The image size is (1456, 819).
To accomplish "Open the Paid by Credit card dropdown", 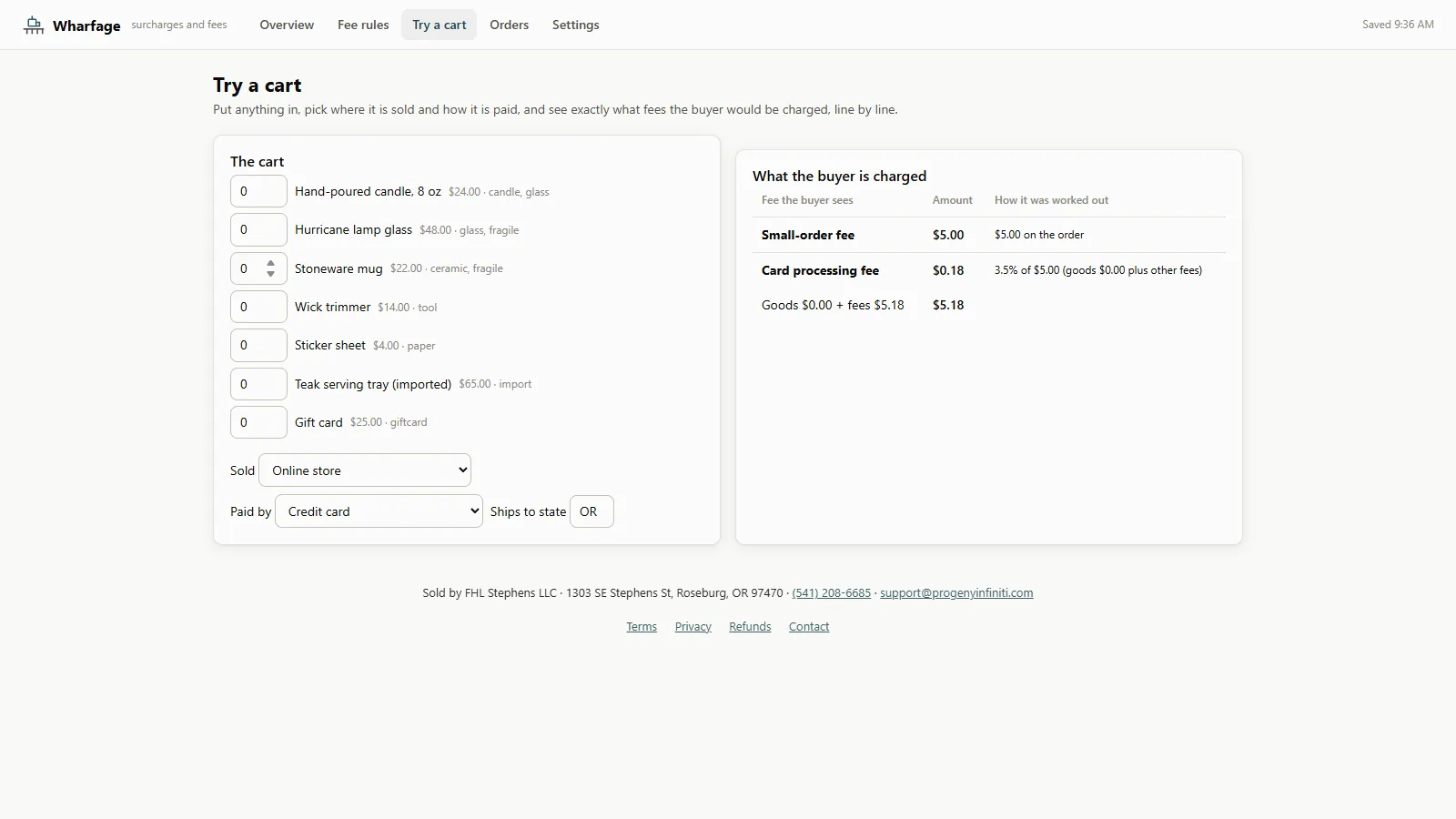I will point(379,511).
